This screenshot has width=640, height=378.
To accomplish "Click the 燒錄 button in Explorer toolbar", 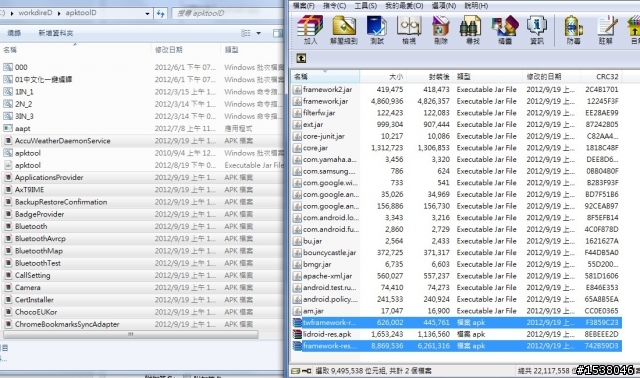I will click(x=14, y=33).
